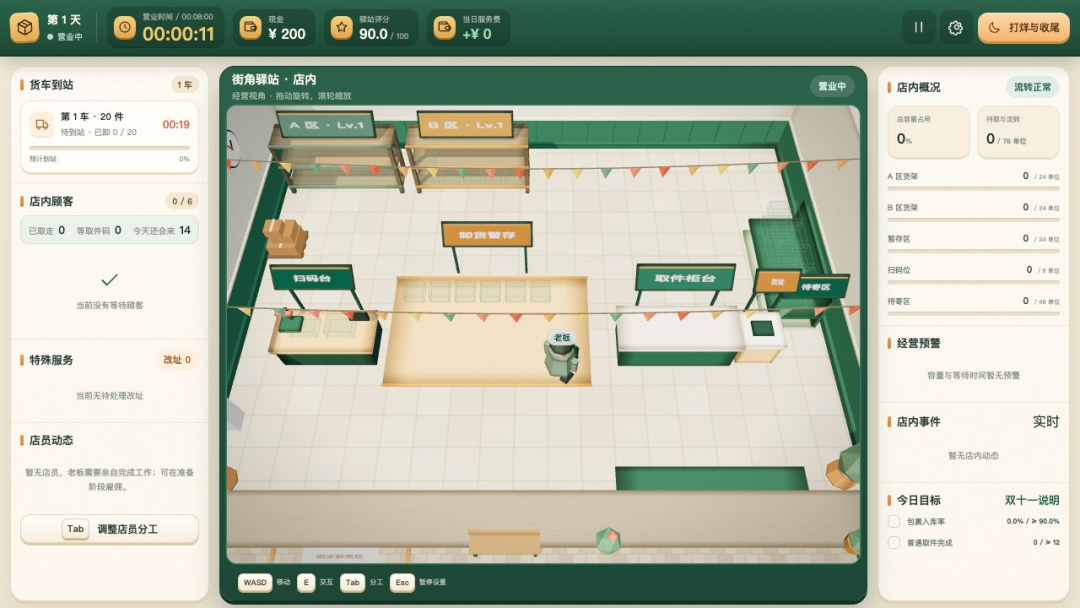Click the A区货架 capacity bar

tap(973, 188)
